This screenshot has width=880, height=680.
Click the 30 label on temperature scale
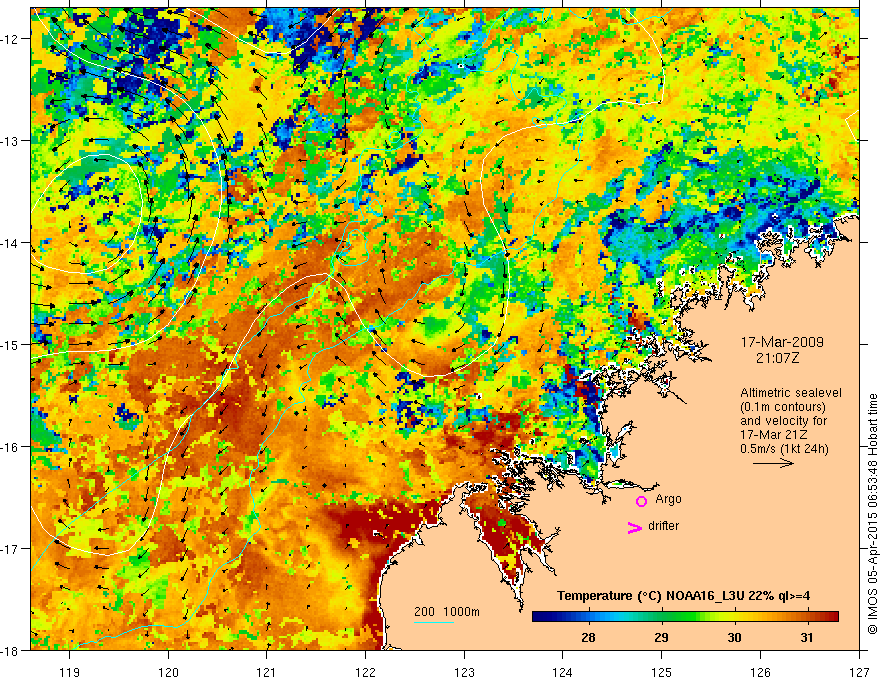point(734,637)
